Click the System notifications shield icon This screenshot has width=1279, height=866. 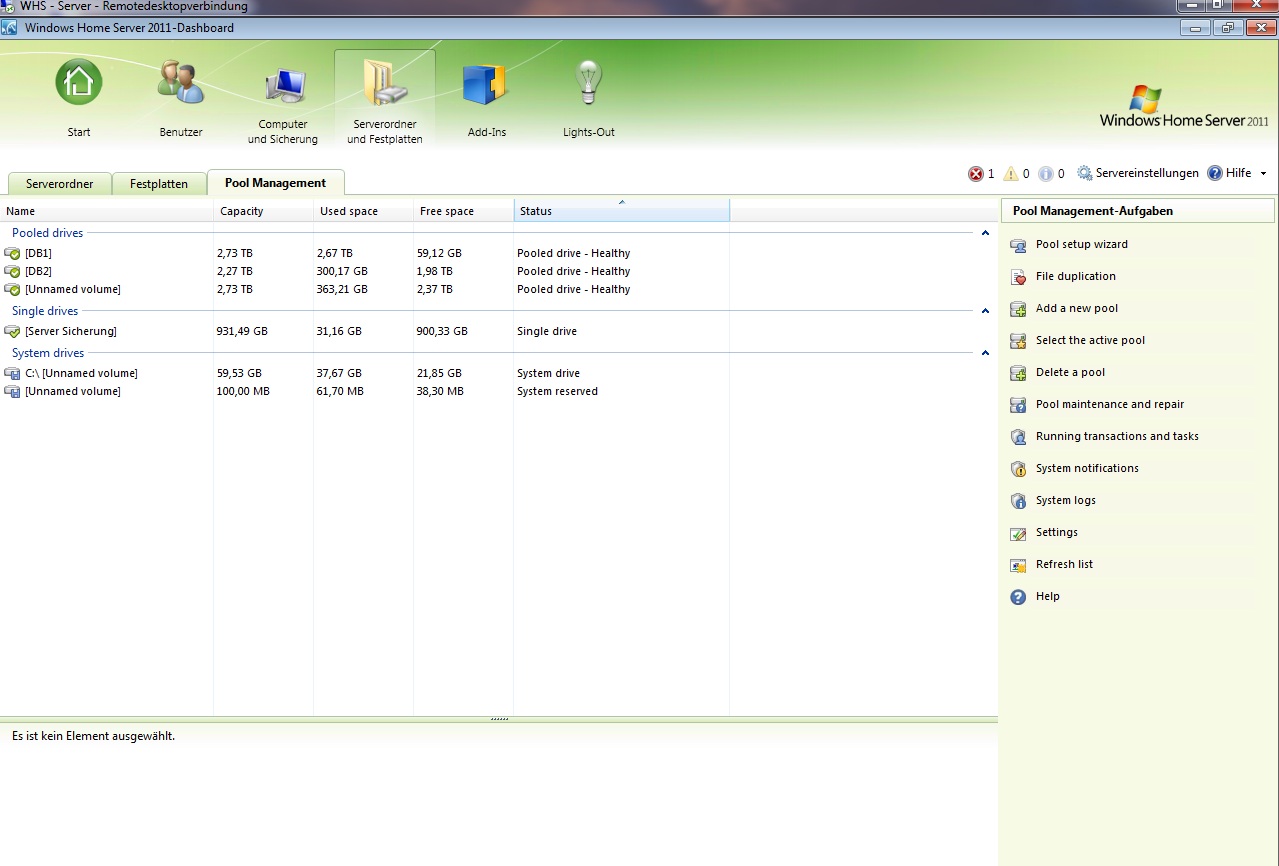click(1018, 469)
